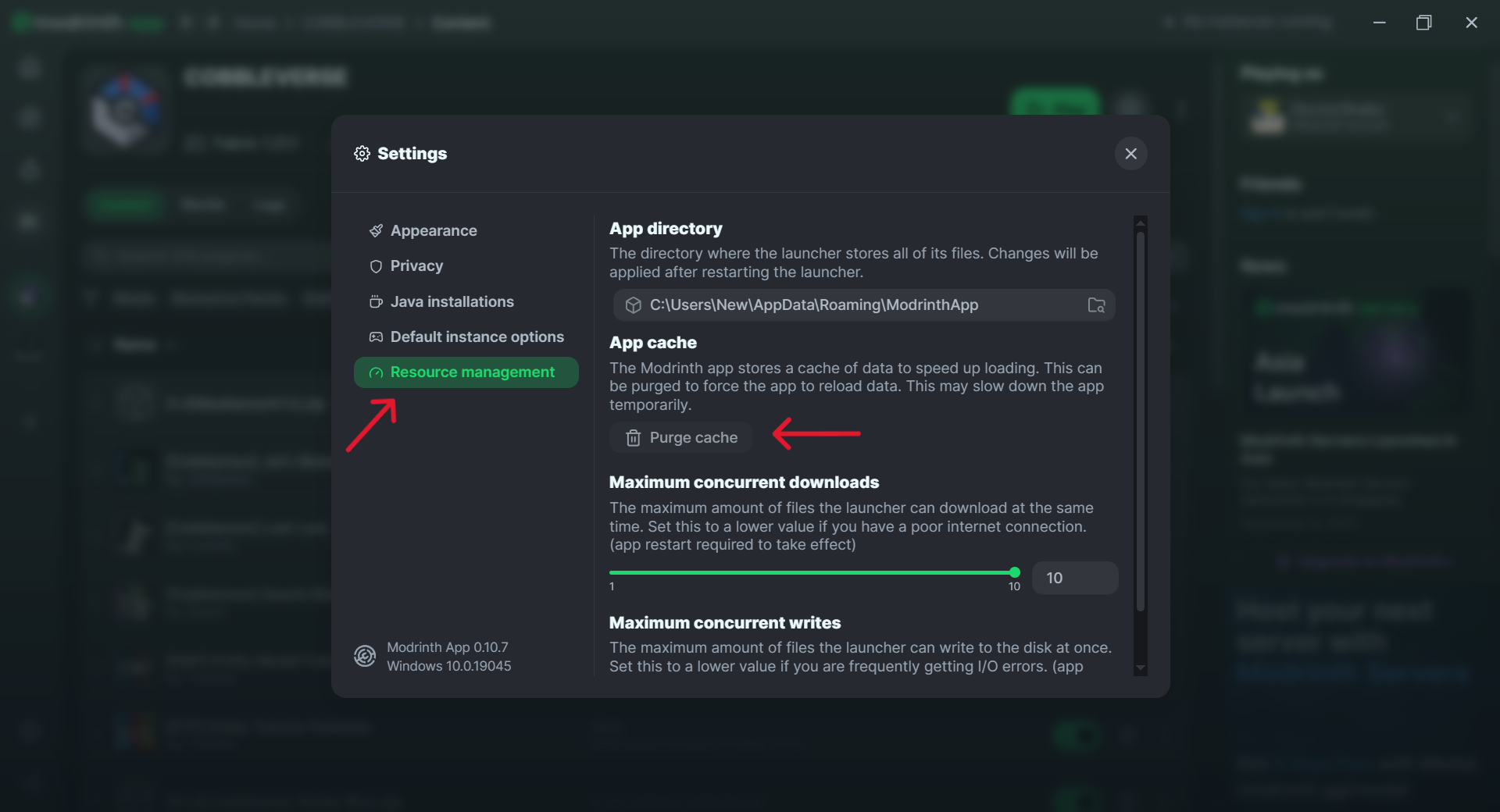The image size is (1500, 812).
Task: Click the concurrent downloads slider handle
Action: tap(1014, 572)
